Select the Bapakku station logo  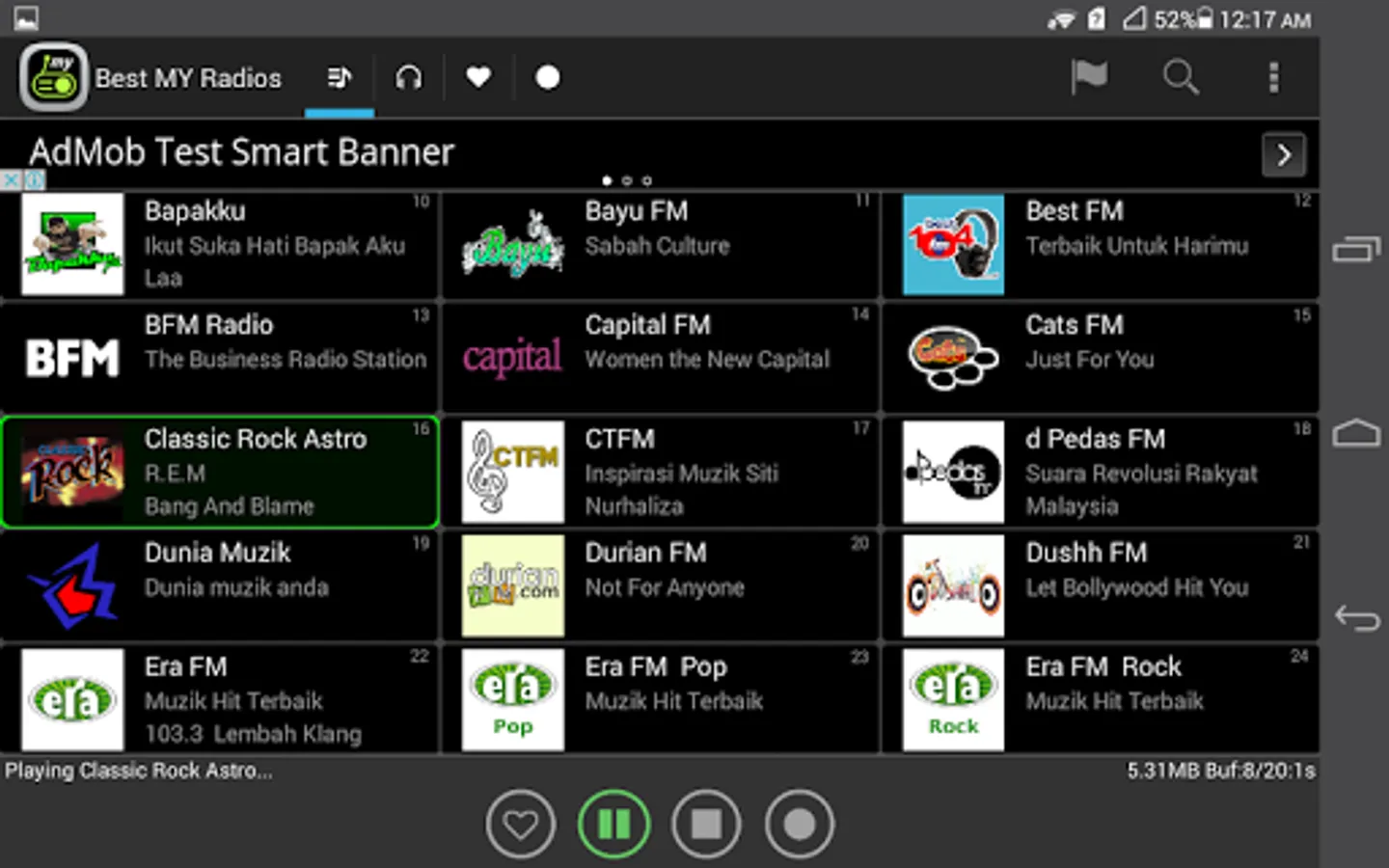73,244
